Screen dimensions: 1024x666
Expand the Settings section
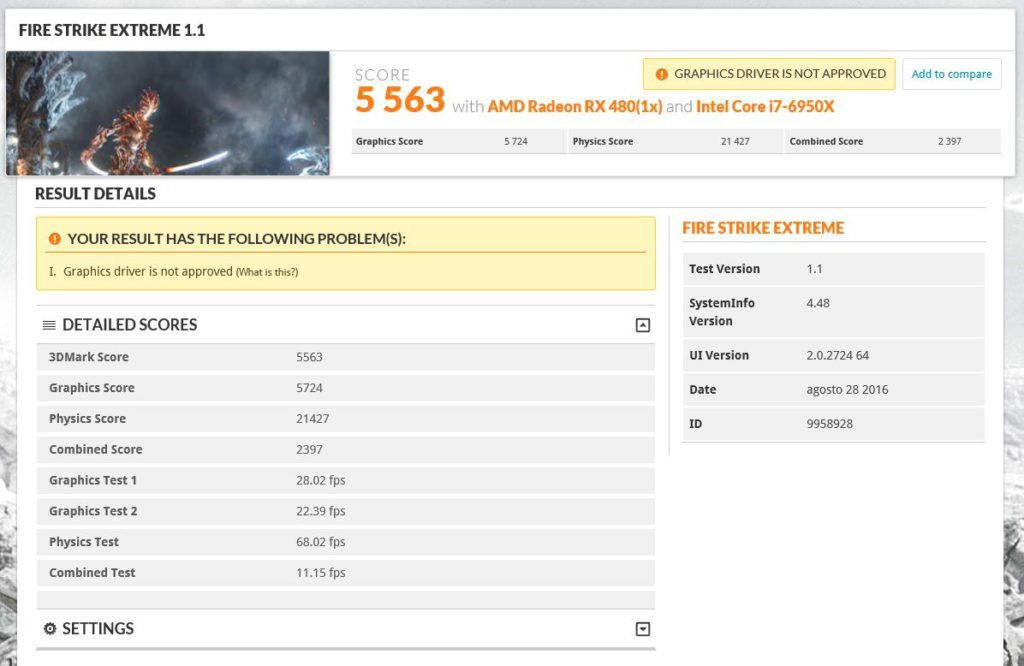[643, 629]
